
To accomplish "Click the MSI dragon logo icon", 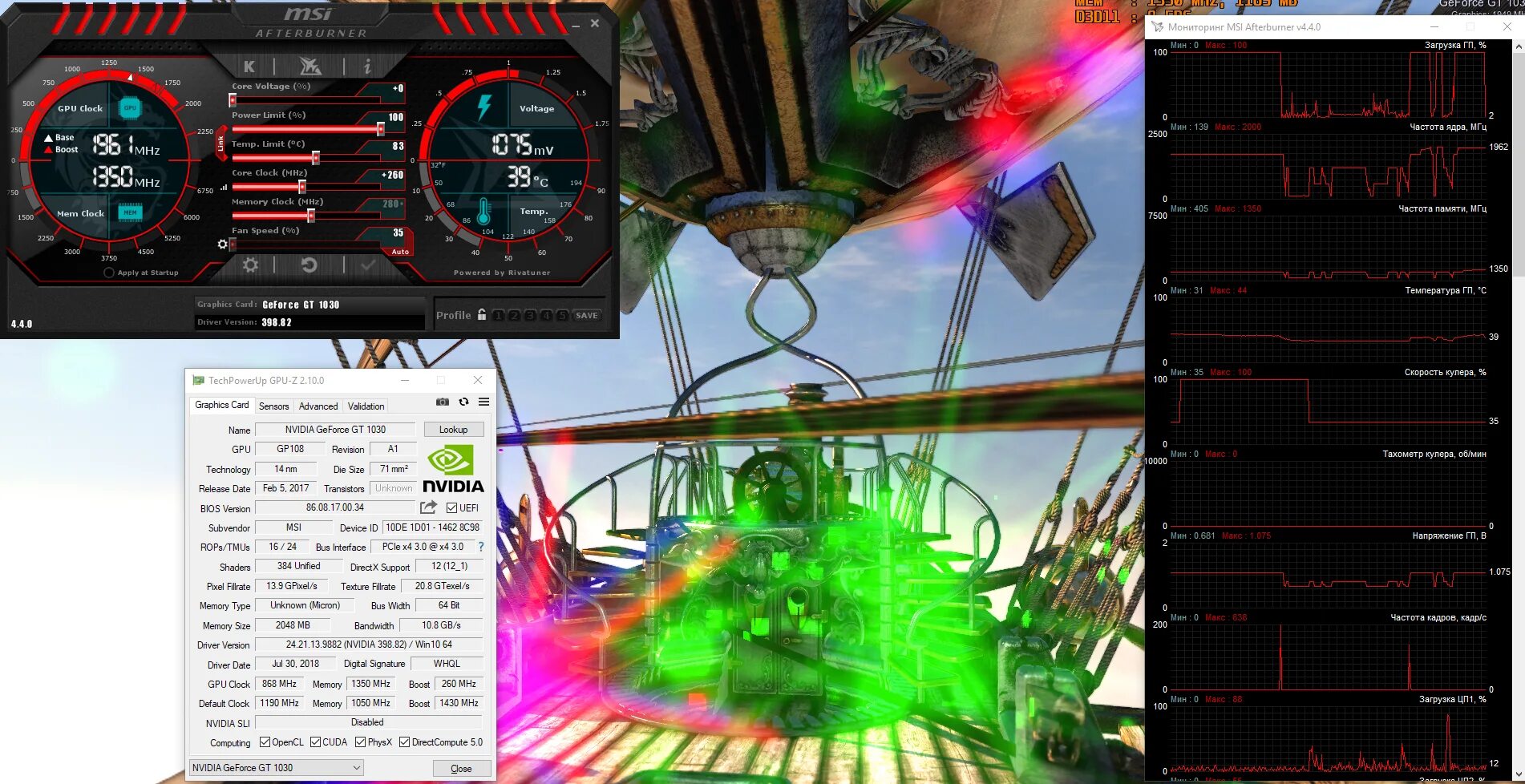I will 309,66.
